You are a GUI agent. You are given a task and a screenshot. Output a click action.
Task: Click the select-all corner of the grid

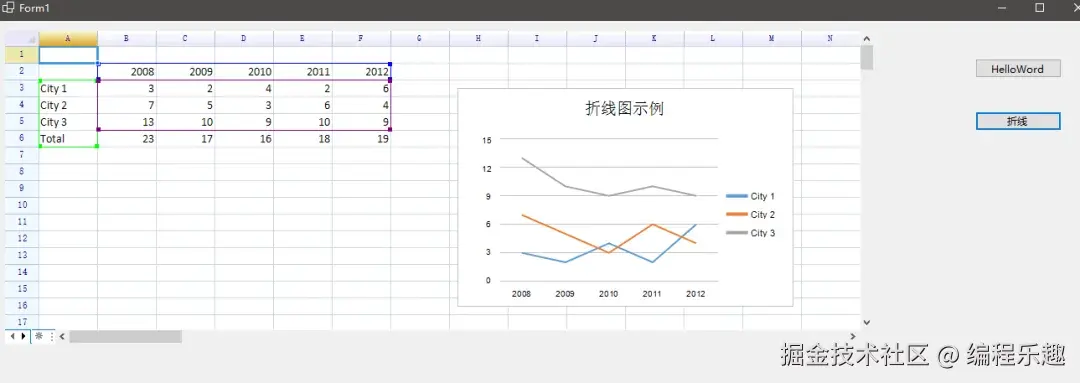21,39
